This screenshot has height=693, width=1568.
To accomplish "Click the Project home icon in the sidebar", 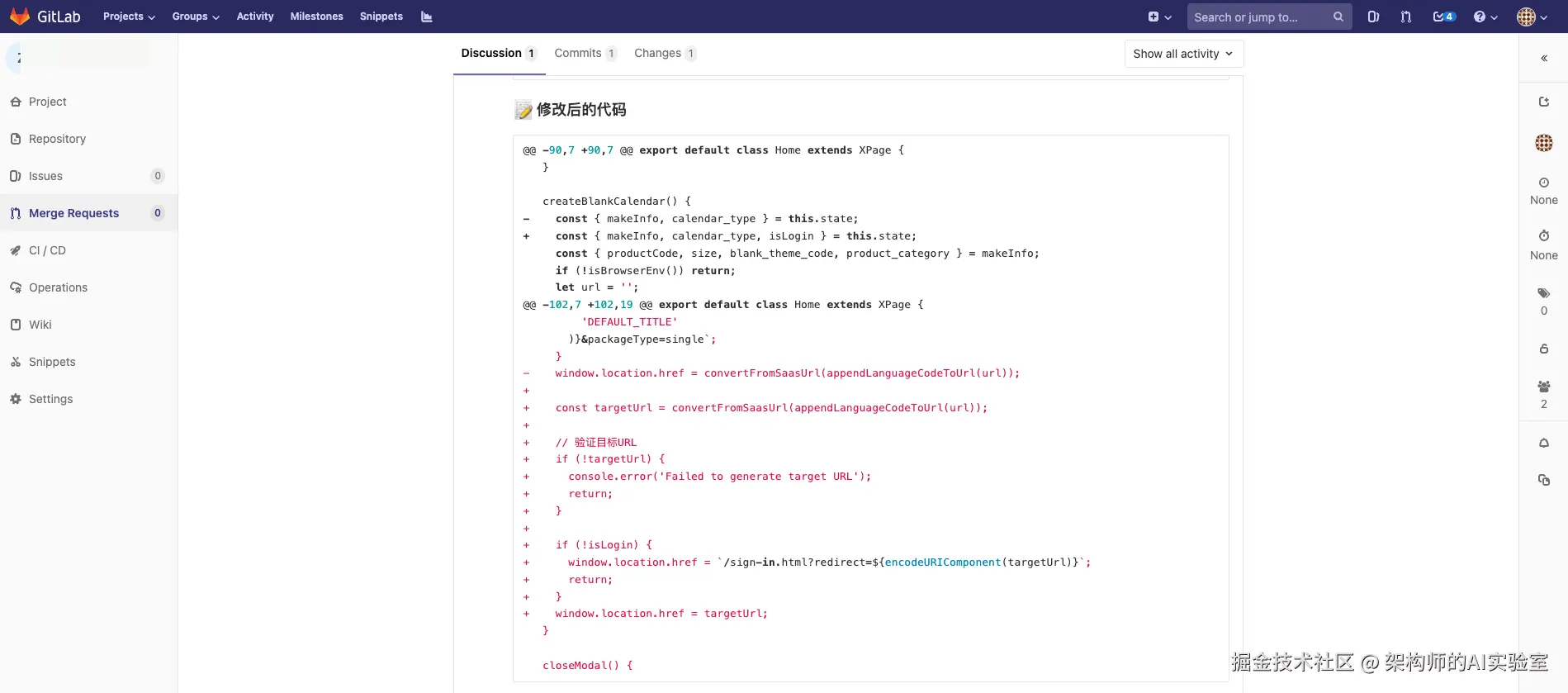I will 16,102.
